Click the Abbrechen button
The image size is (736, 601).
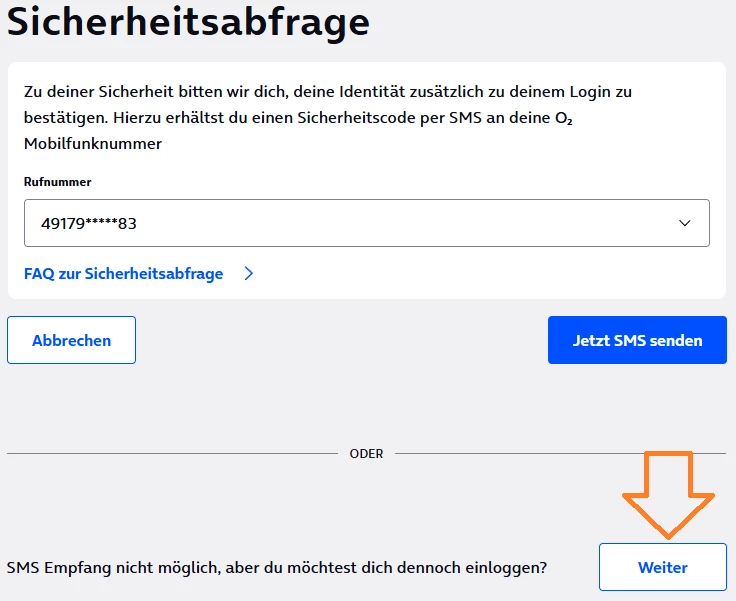click(71, 340)
